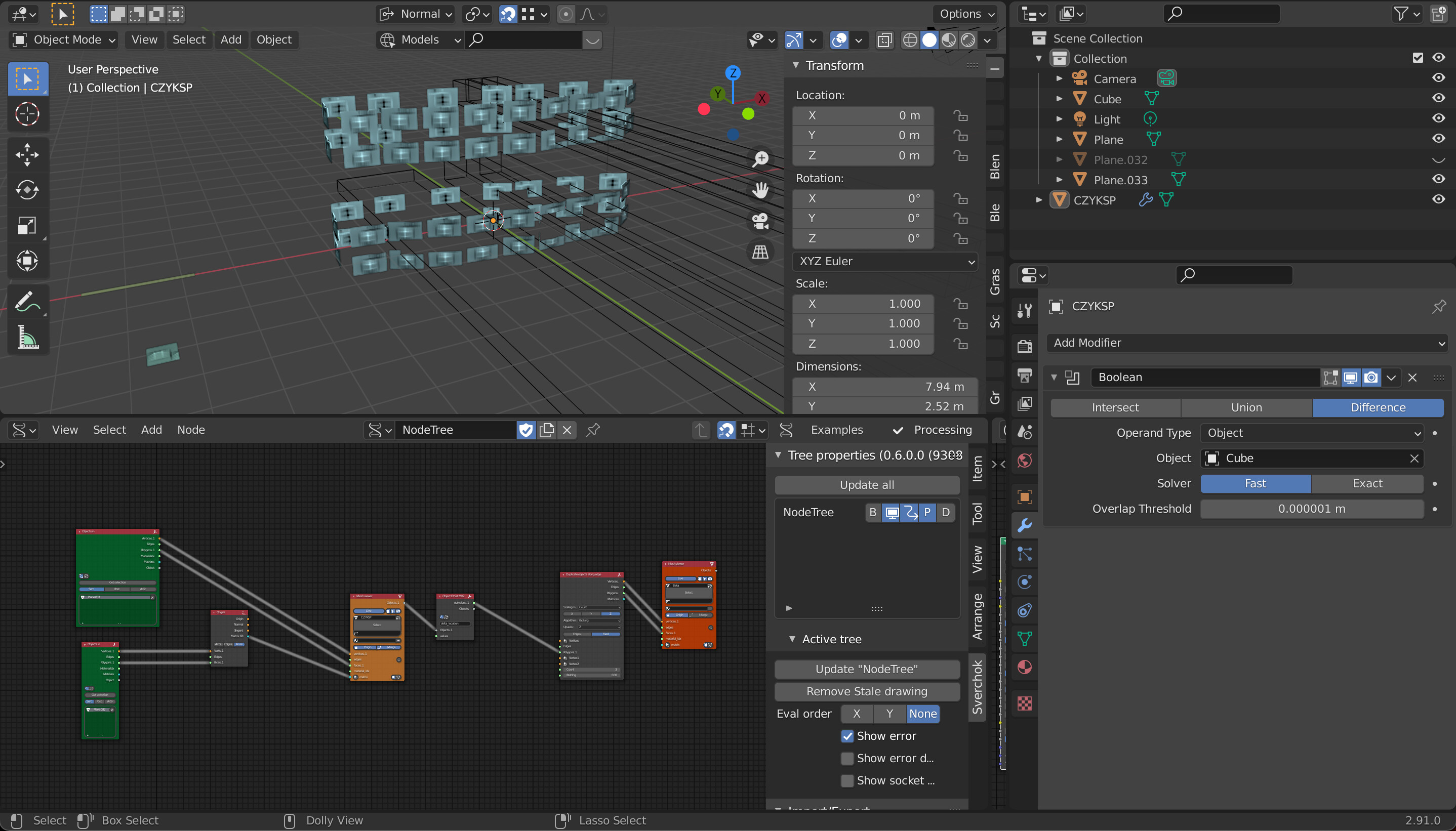The height and width of the screenshot is (831, 1456).
Task: Uncheck Collection exclude checkbox in outliner
Action: [x=1418, y=58]
